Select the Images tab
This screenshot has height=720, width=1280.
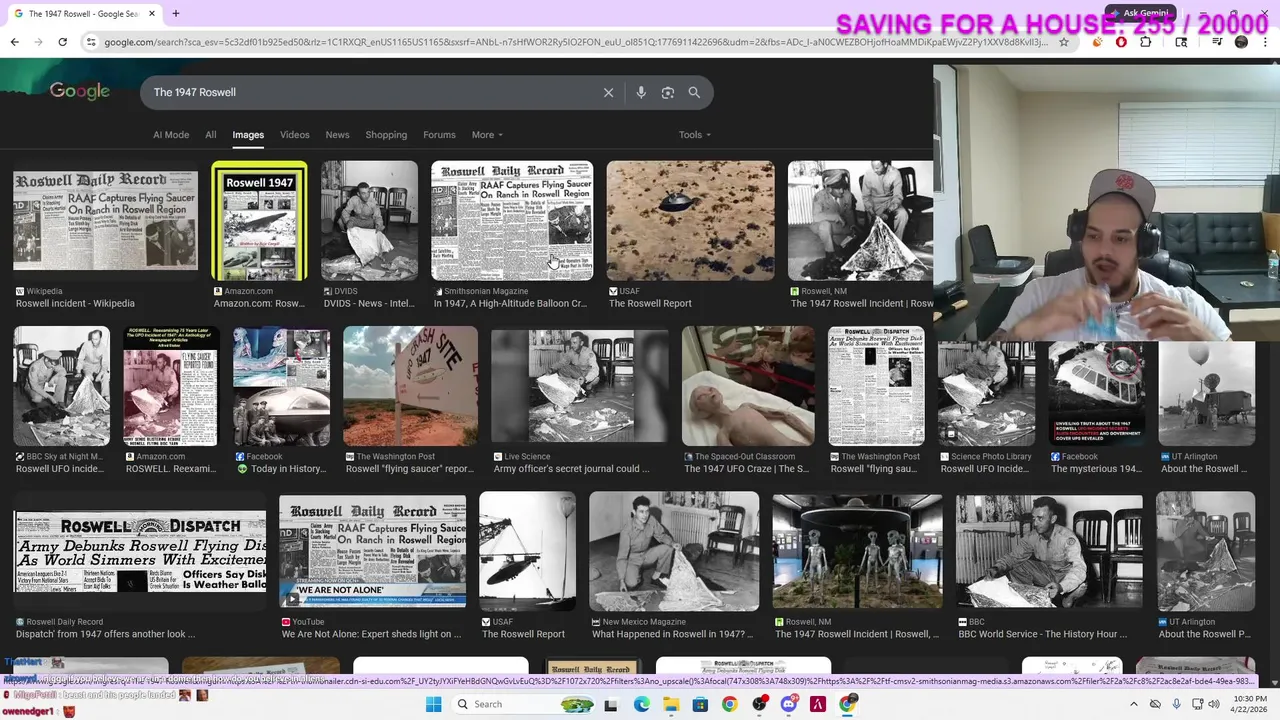click(x=248, y=135)
